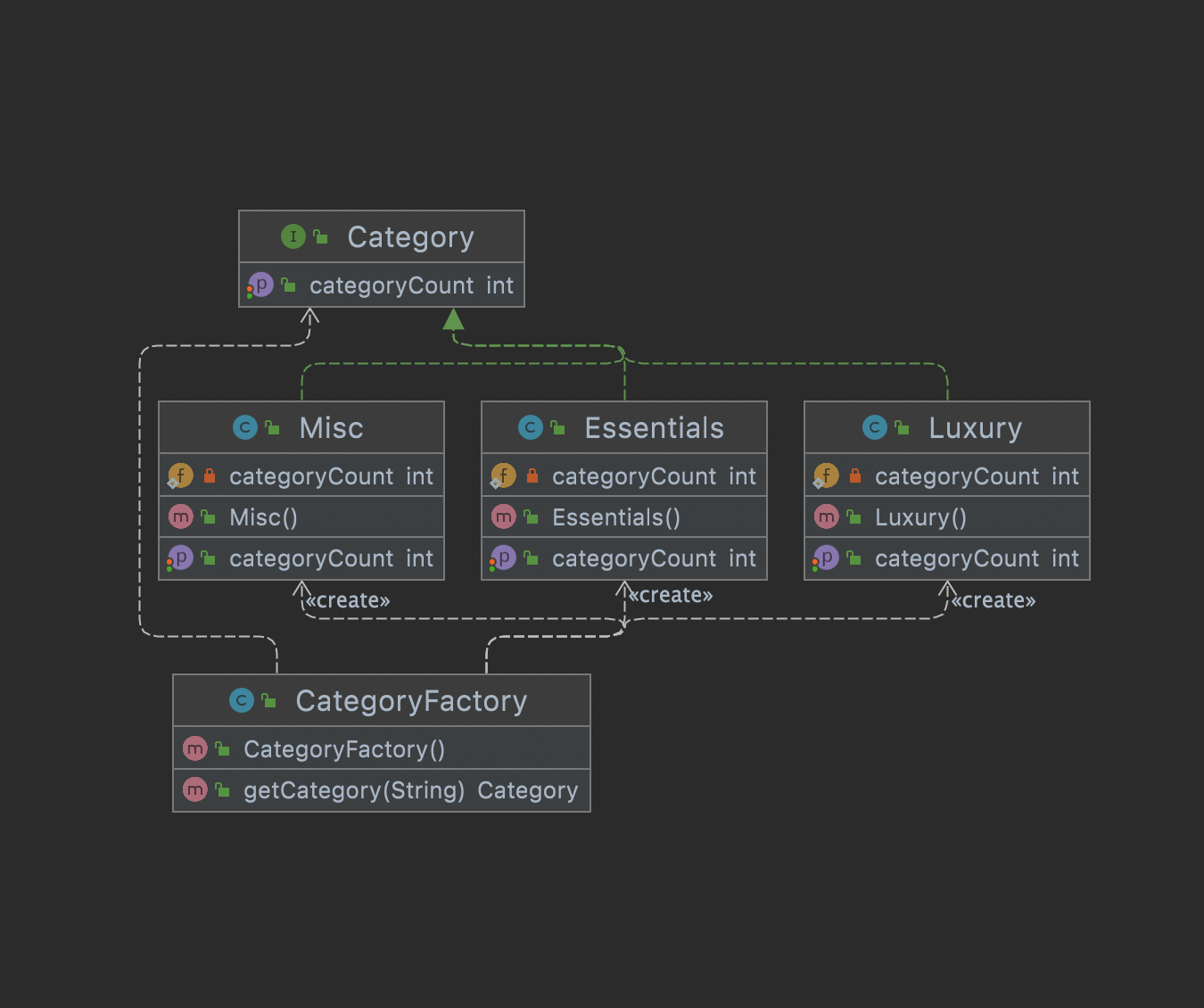This screenshot has height=1008, width=1204.
Task: Click the property icon in the Category interface
Action: [x=260, y=285]
